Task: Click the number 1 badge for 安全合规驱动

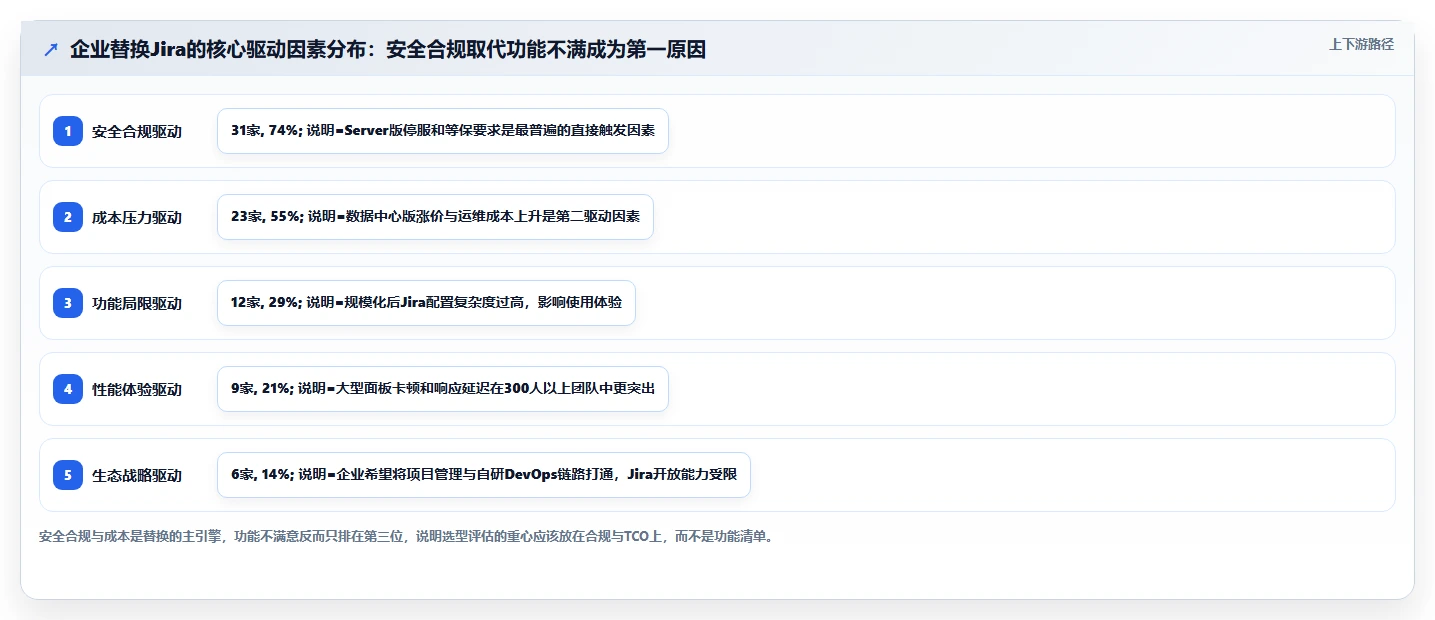Action: [68, 131]
